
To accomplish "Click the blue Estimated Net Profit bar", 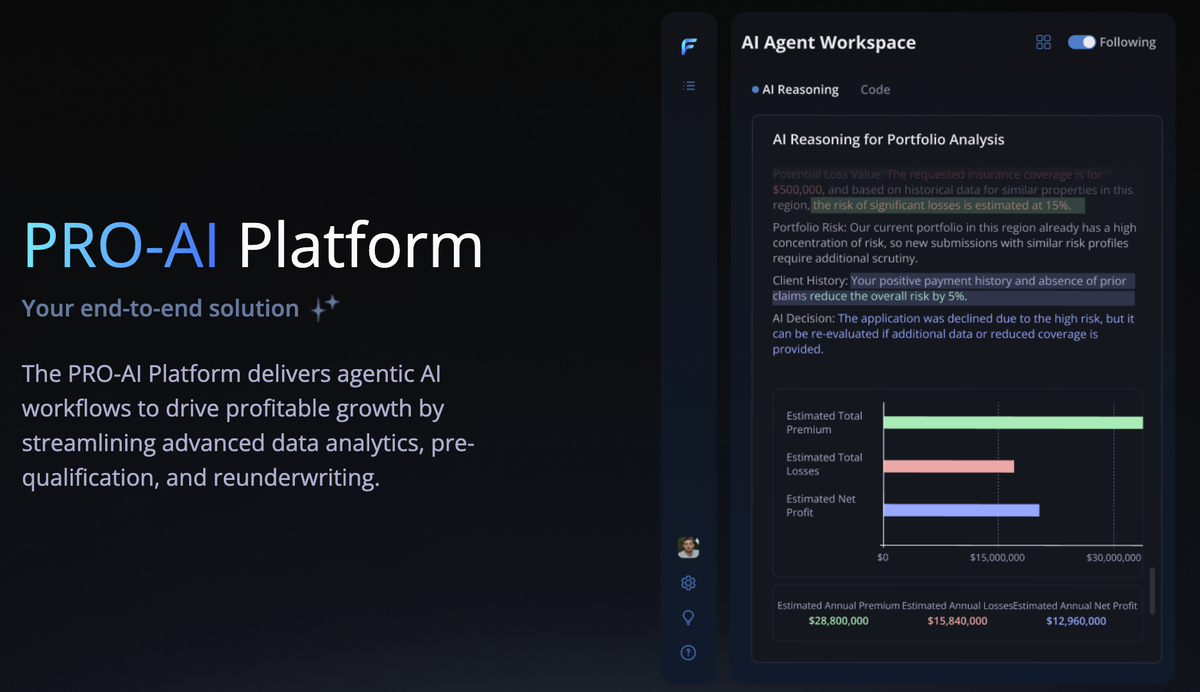I will 960,509.
